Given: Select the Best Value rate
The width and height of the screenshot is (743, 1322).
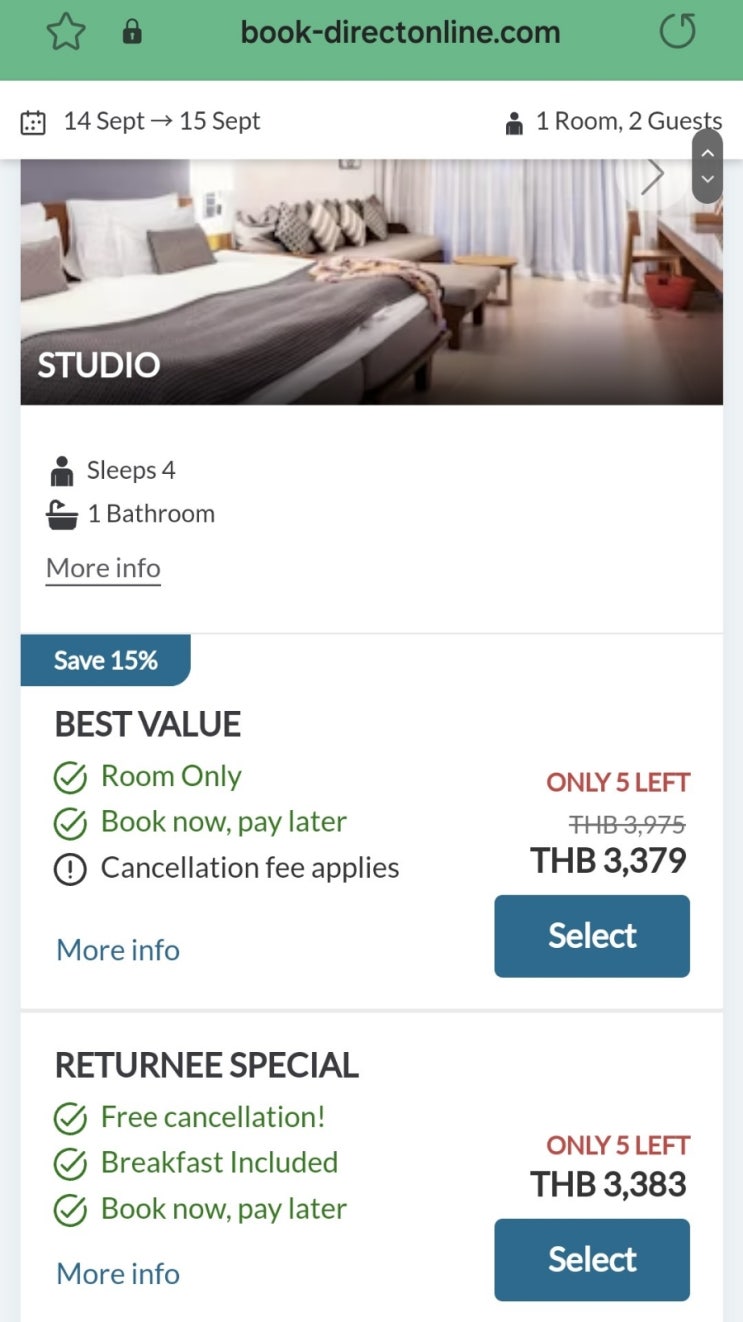Looking at the screenshot, I should coord(592,936).
